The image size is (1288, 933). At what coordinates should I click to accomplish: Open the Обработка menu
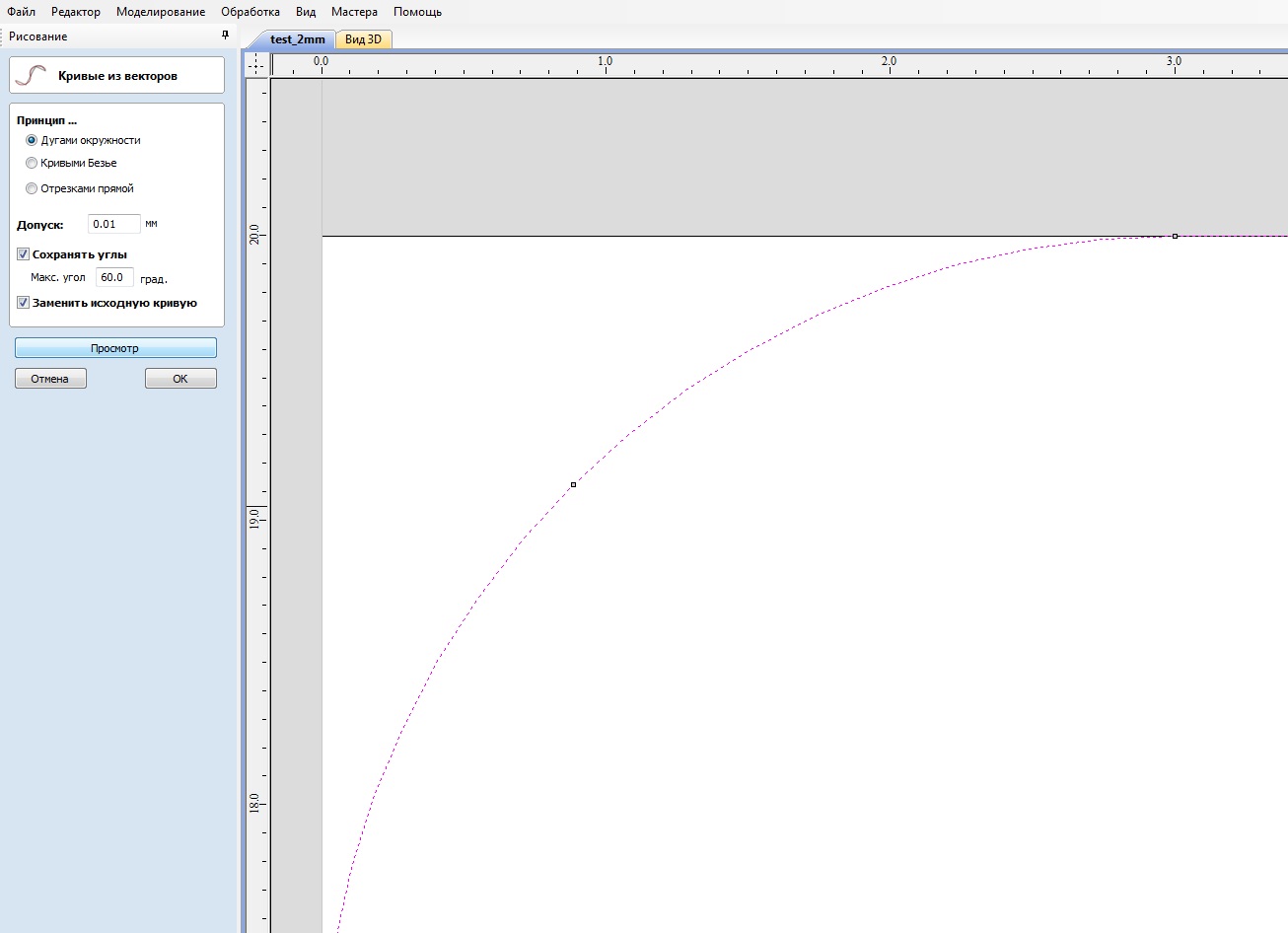250,12
